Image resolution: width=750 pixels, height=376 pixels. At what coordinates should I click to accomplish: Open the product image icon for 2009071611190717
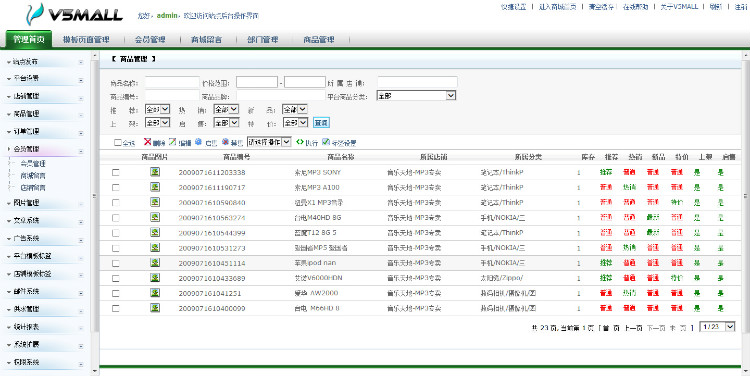[155, 187]
